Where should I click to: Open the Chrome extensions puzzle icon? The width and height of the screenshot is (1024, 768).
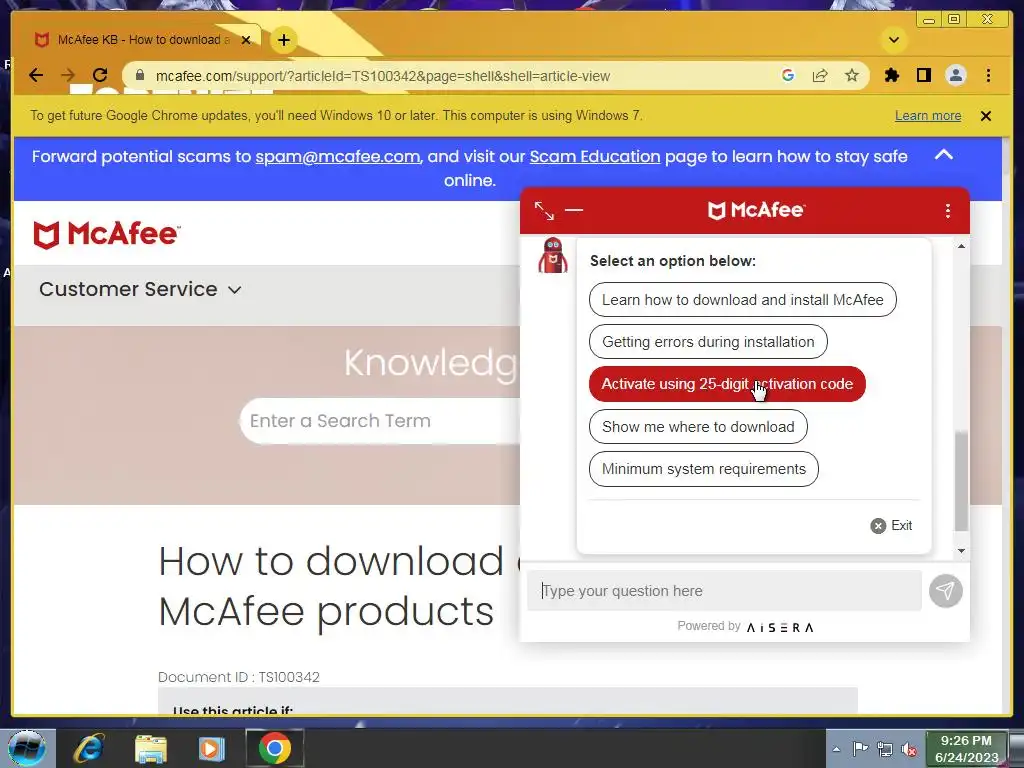(x=891, y=75)
